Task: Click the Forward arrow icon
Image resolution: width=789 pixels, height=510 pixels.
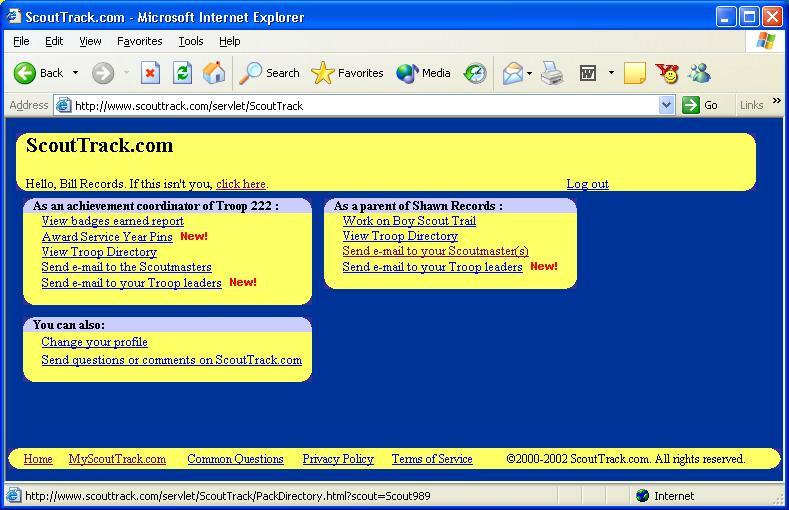Action: point(103,73)
